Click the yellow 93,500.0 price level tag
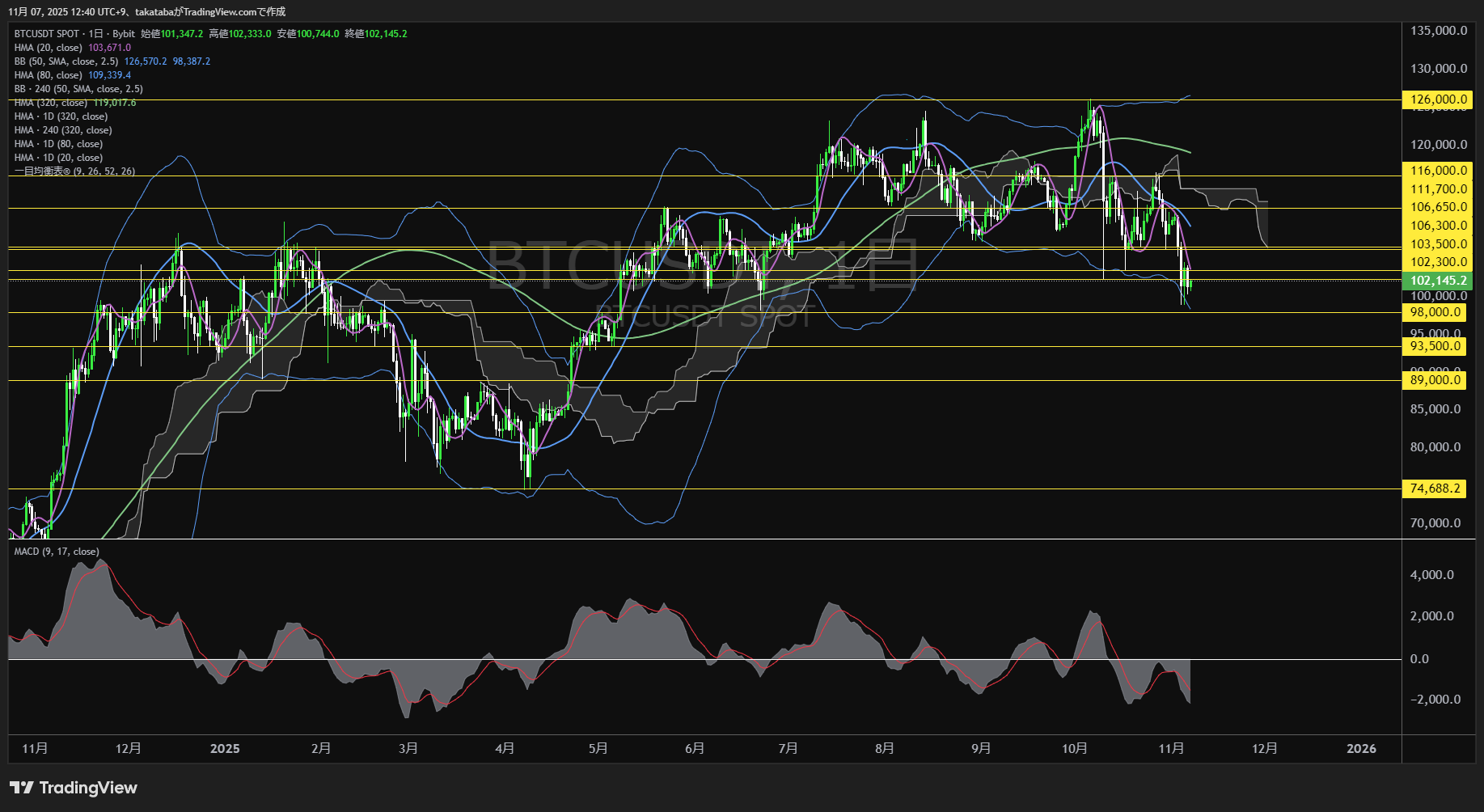Screen dimensions: 1484x812 (x=1435, y=346)
